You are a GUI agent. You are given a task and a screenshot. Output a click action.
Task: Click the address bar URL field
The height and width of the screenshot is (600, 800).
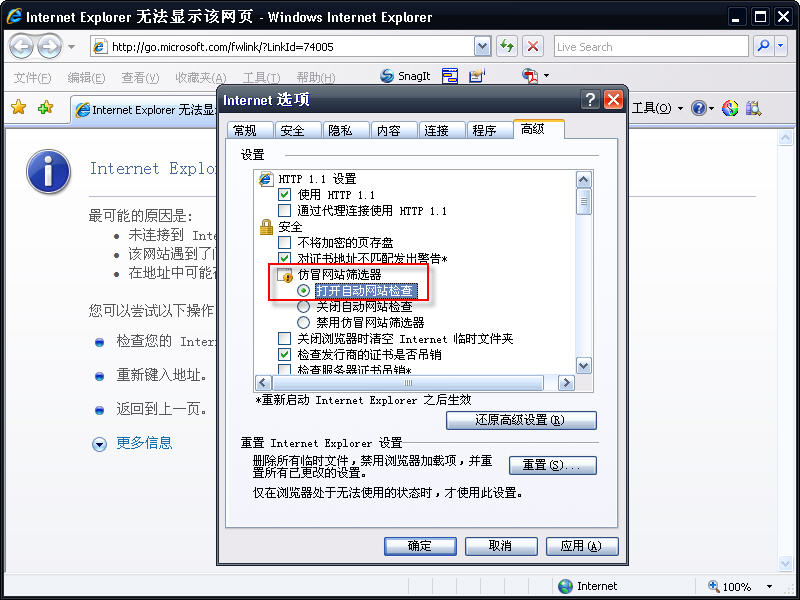291,47
